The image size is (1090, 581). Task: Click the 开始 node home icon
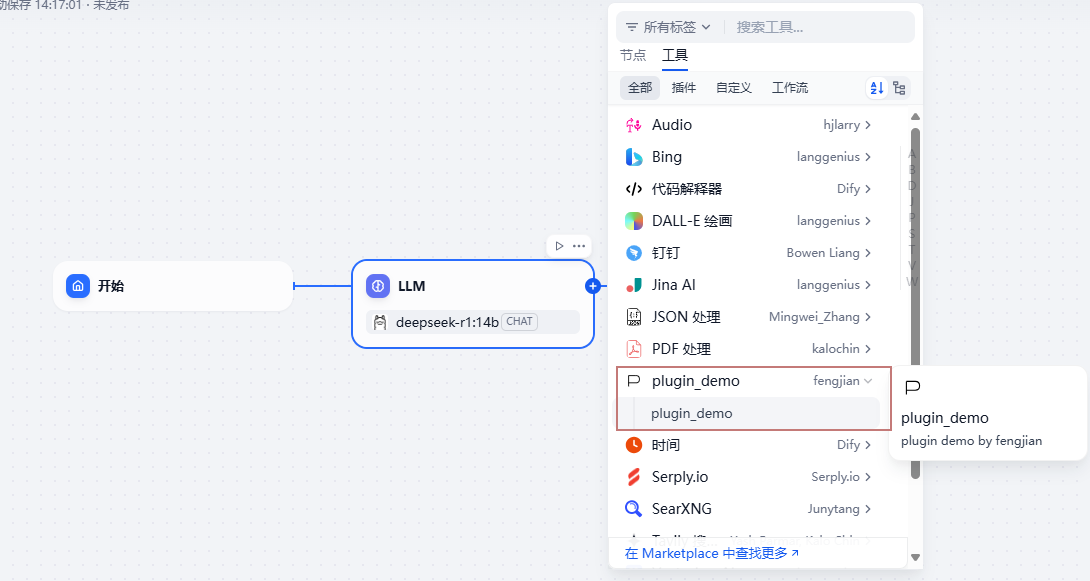(x=78, y=286)
